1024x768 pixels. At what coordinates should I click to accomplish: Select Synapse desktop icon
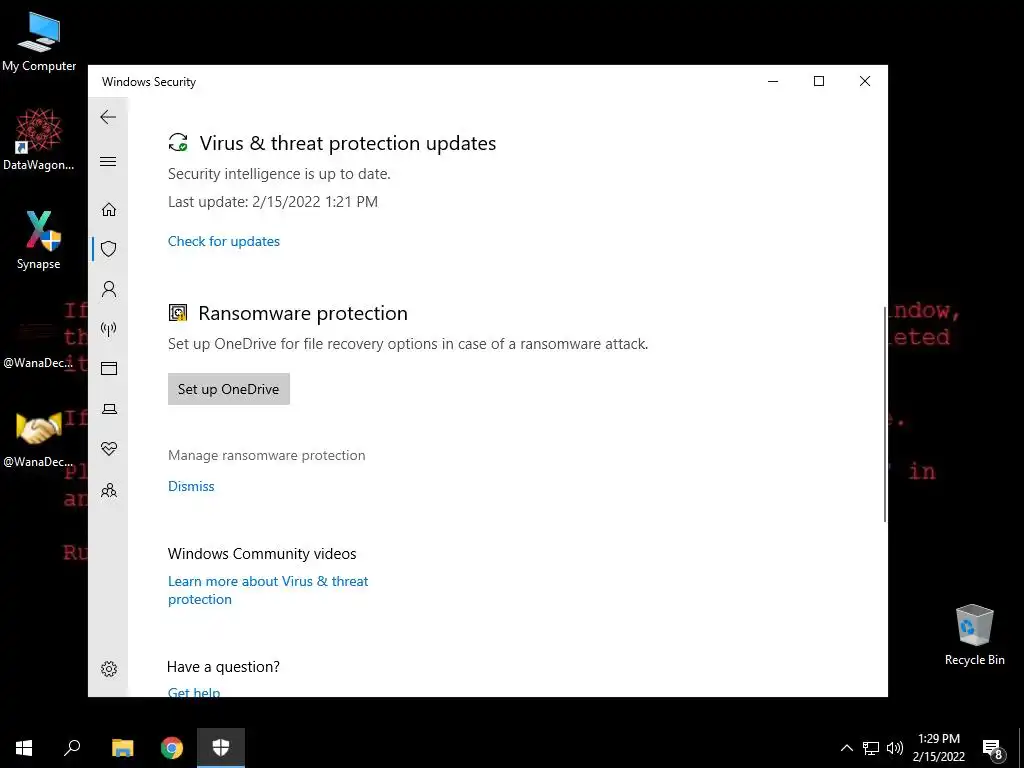point(39,240)
